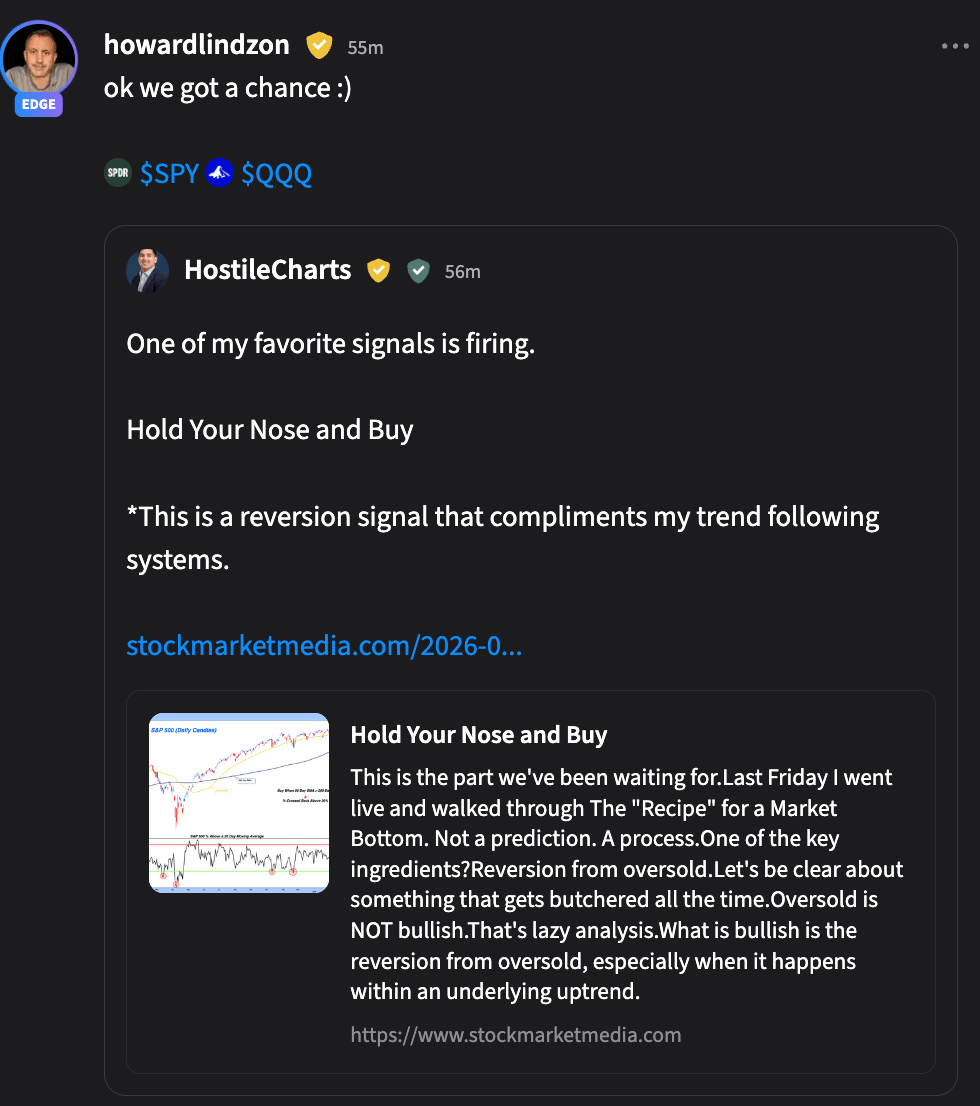980x1106 pixels.
Task: Open the S&P 500 chart thumbnail
Action: pyautogui.click(x=238, y=803)
